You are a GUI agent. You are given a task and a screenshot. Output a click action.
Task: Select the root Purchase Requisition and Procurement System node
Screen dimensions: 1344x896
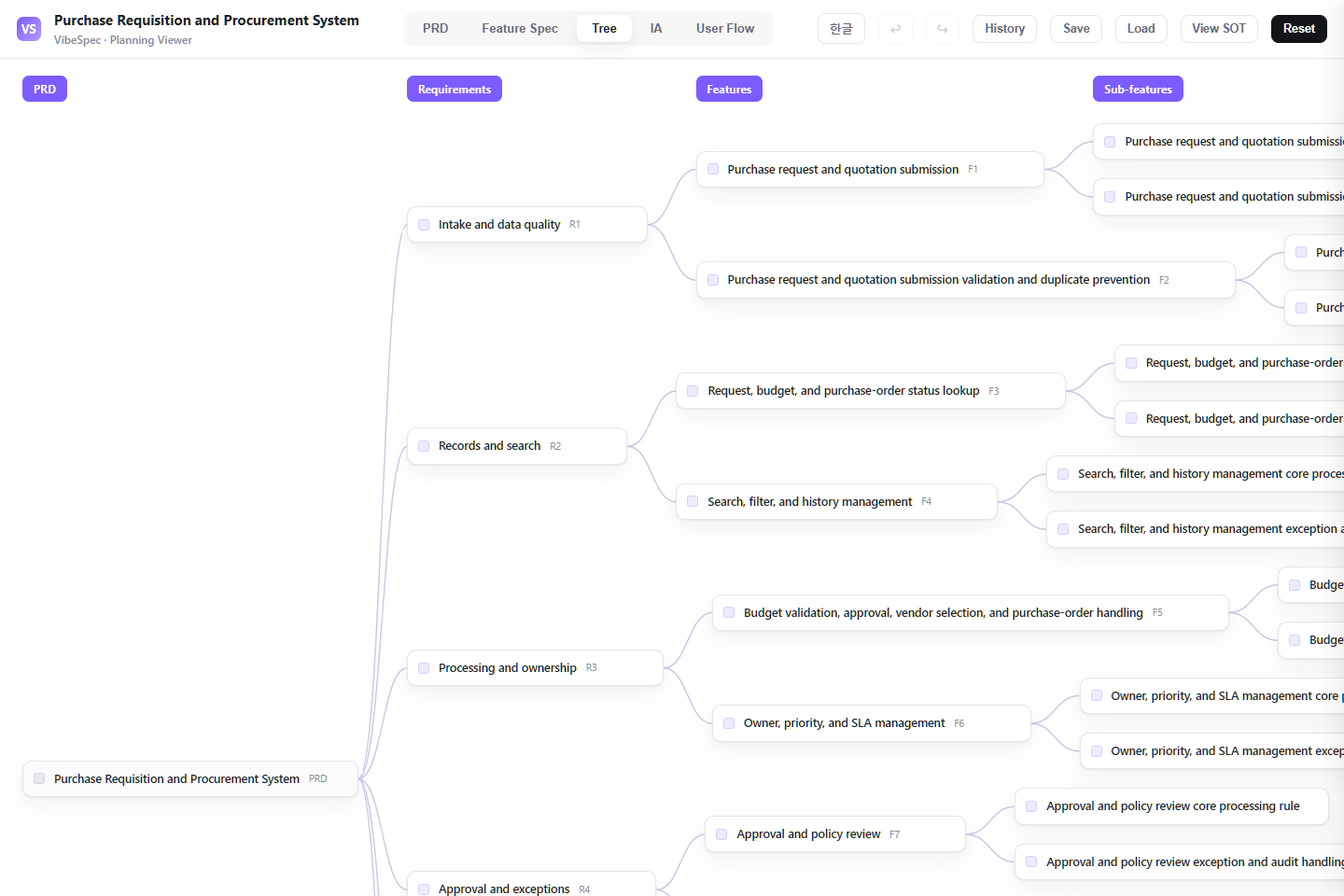click(190, 778)
